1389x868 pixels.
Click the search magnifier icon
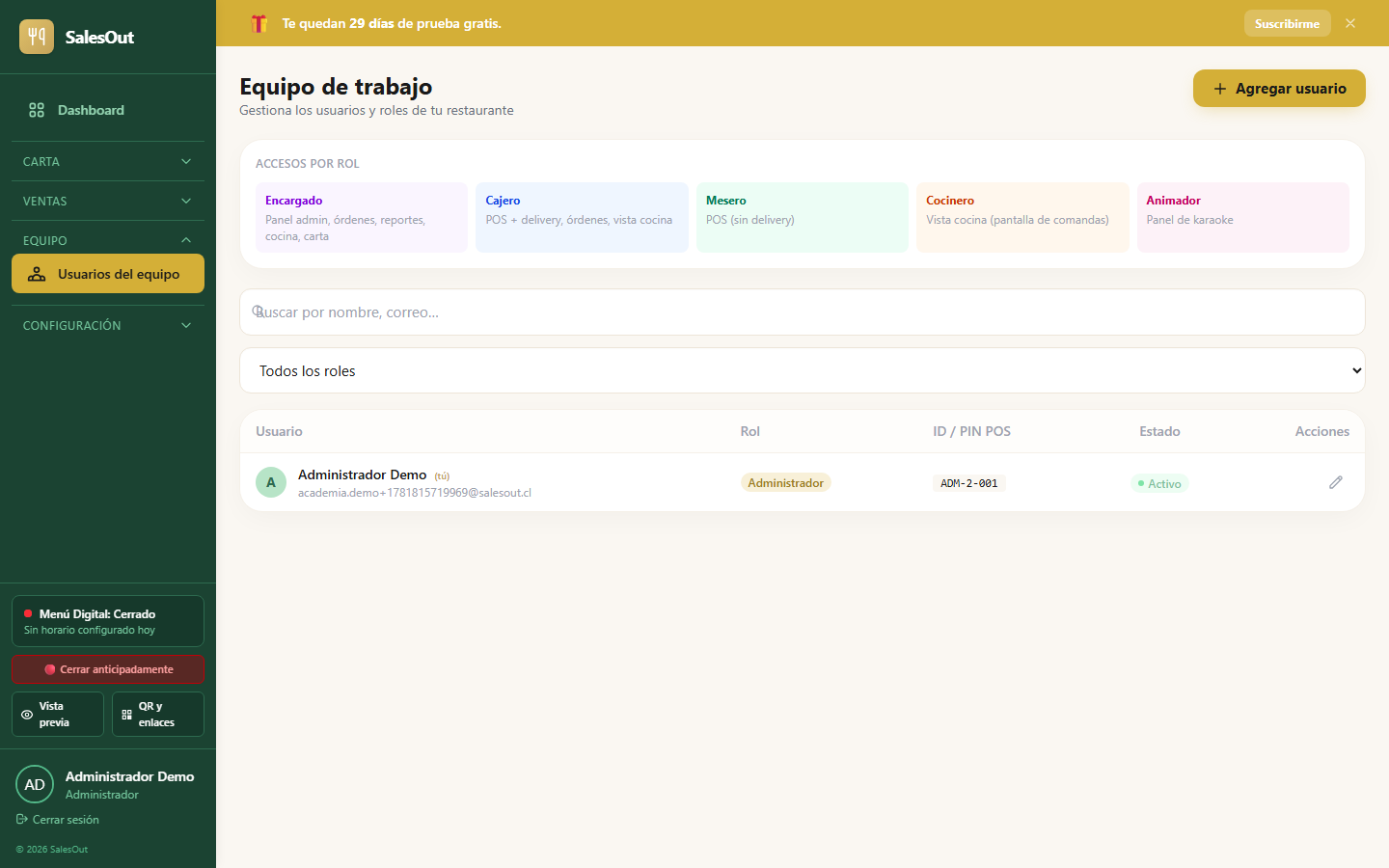(x=259, y=312)
